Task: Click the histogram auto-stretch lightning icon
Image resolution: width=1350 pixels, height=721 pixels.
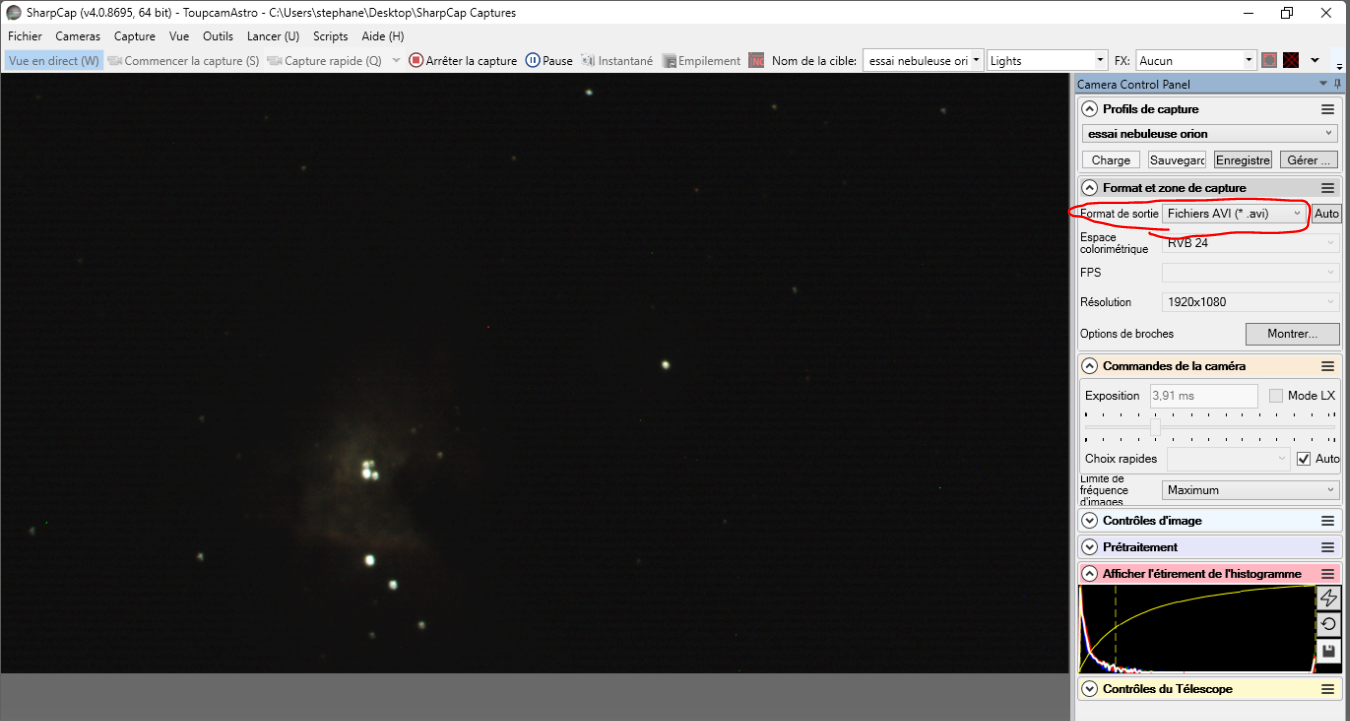Action: (x=1328, y=598)
